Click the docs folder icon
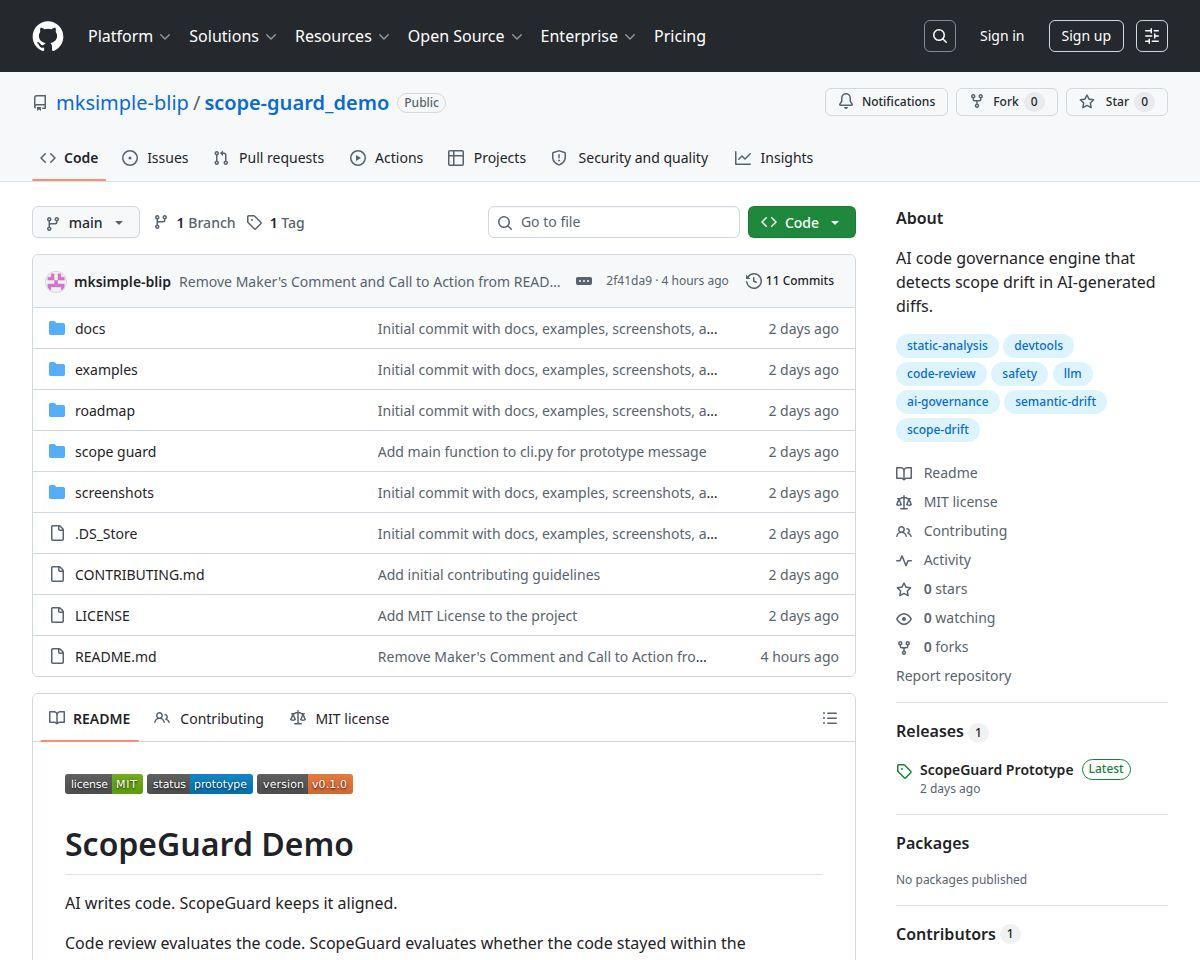 coord(57,329)
